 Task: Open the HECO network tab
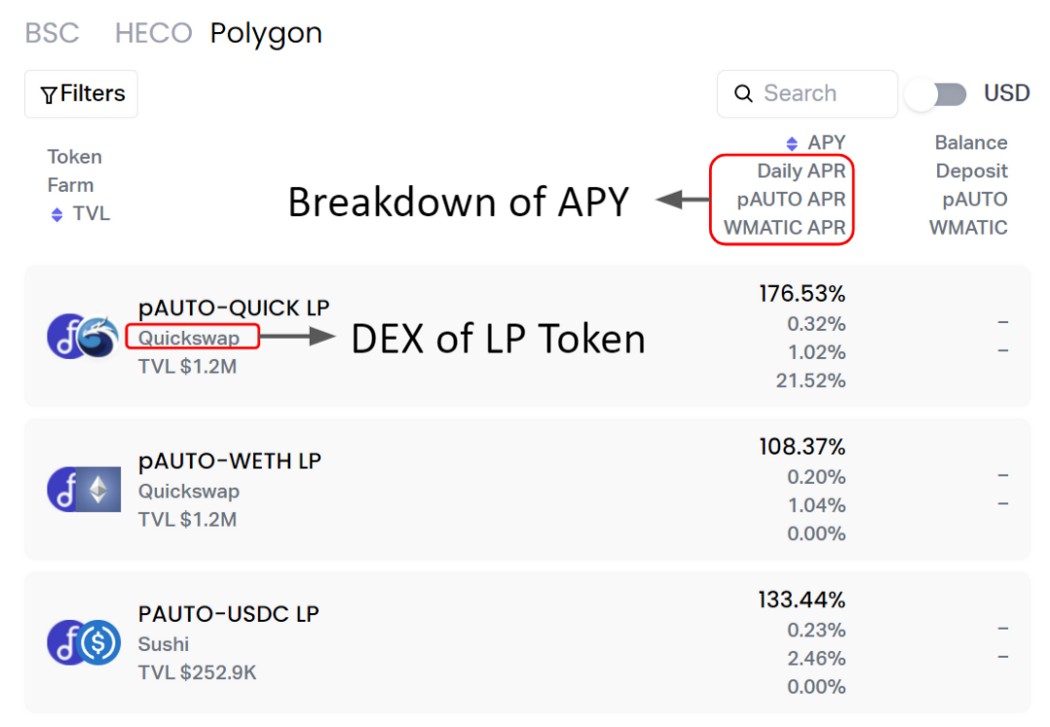(x=153, y=33)
